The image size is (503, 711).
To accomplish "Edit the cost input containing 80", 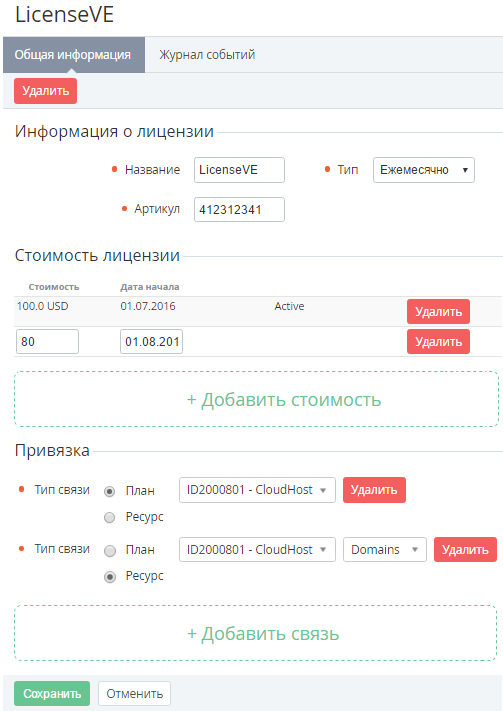I will coord(47,341).
